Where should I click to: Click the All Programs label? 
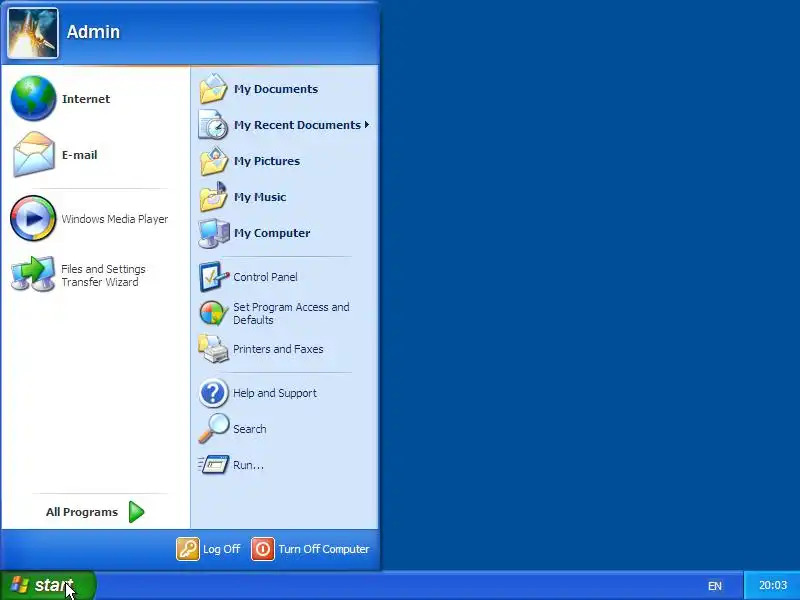coord(82,512)
